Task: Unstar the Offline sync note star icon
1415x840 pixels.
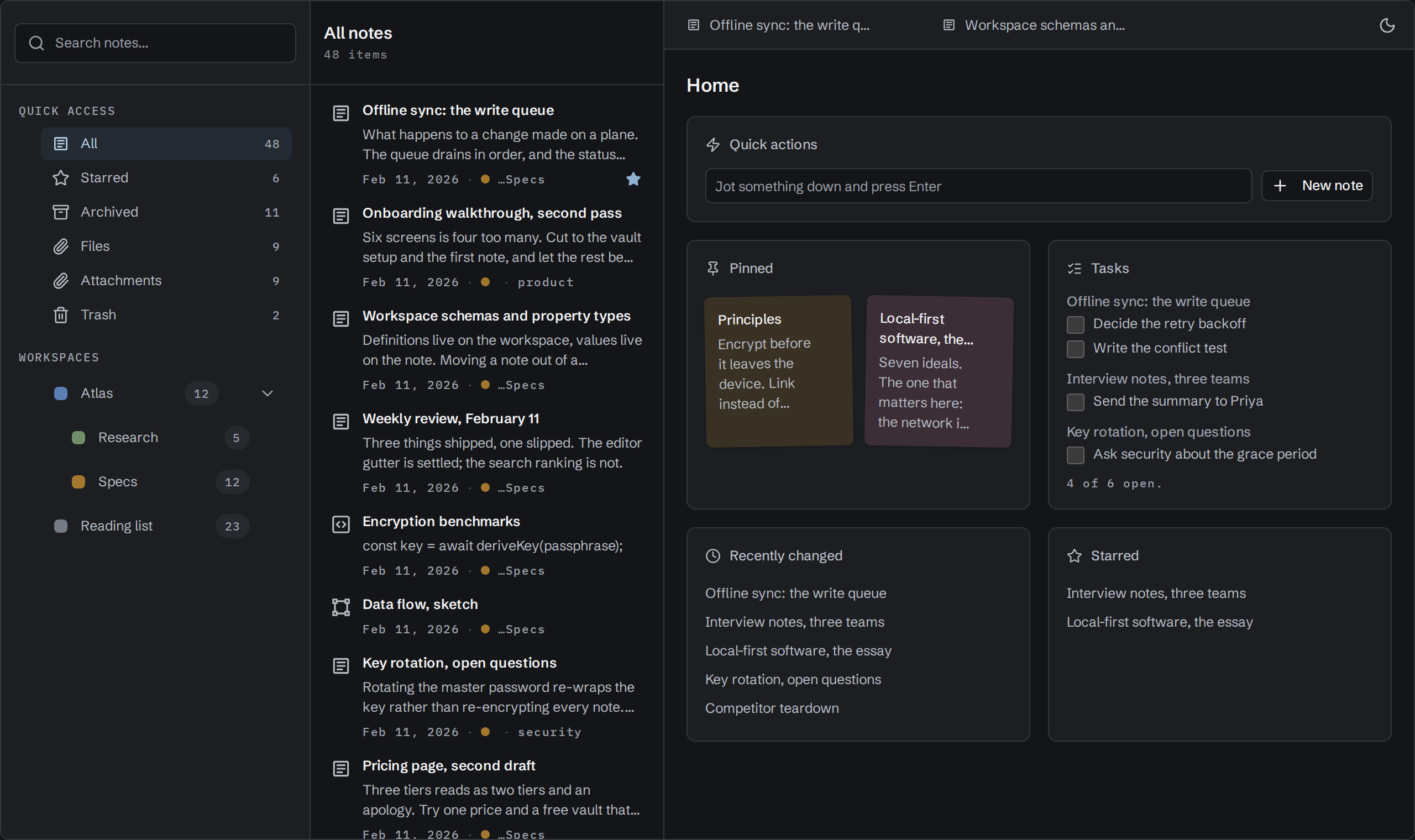Action: [633, 179]
